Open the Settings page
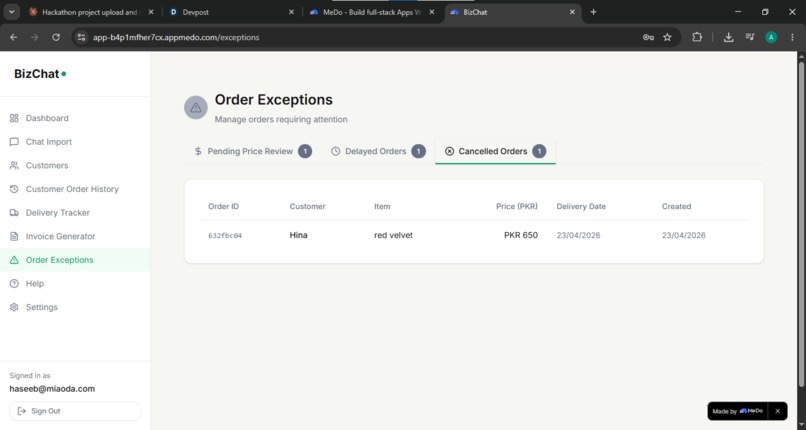This screenshot has width=806, height=430. pos(75,307)
